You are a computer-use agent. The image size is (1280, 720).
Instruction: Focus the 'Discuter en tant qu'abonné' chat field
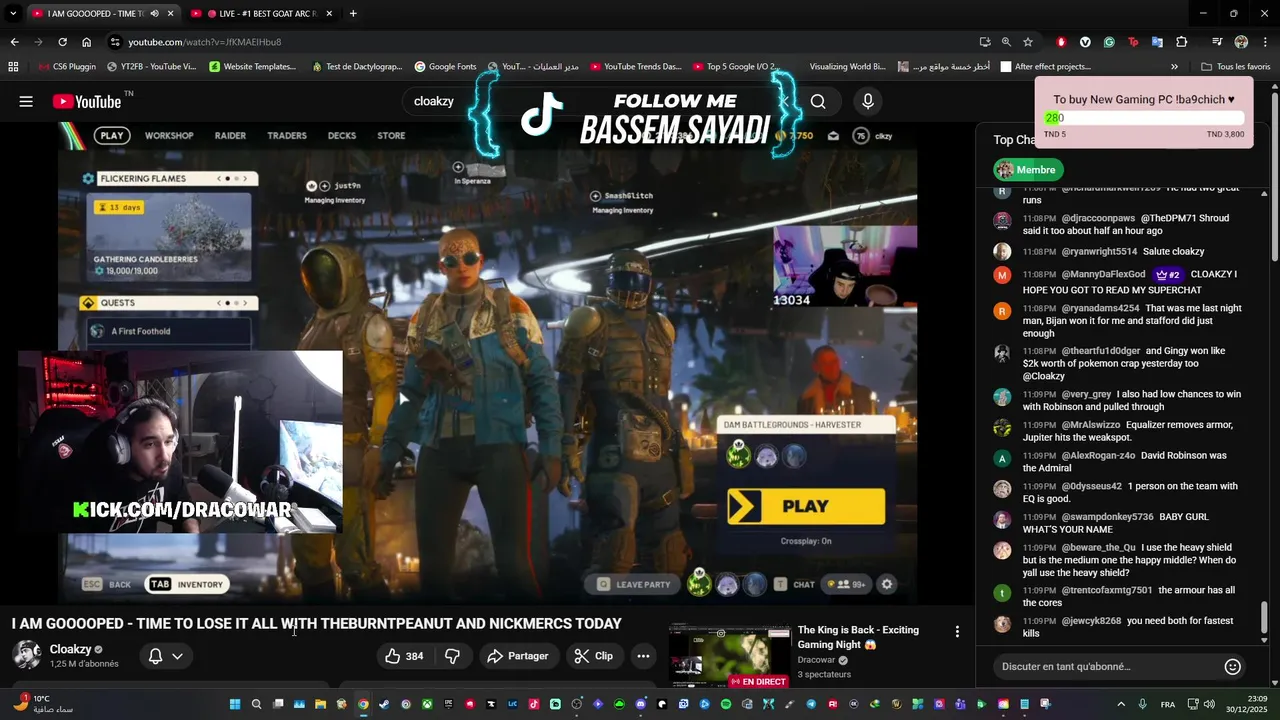(x=1107, y=666)
